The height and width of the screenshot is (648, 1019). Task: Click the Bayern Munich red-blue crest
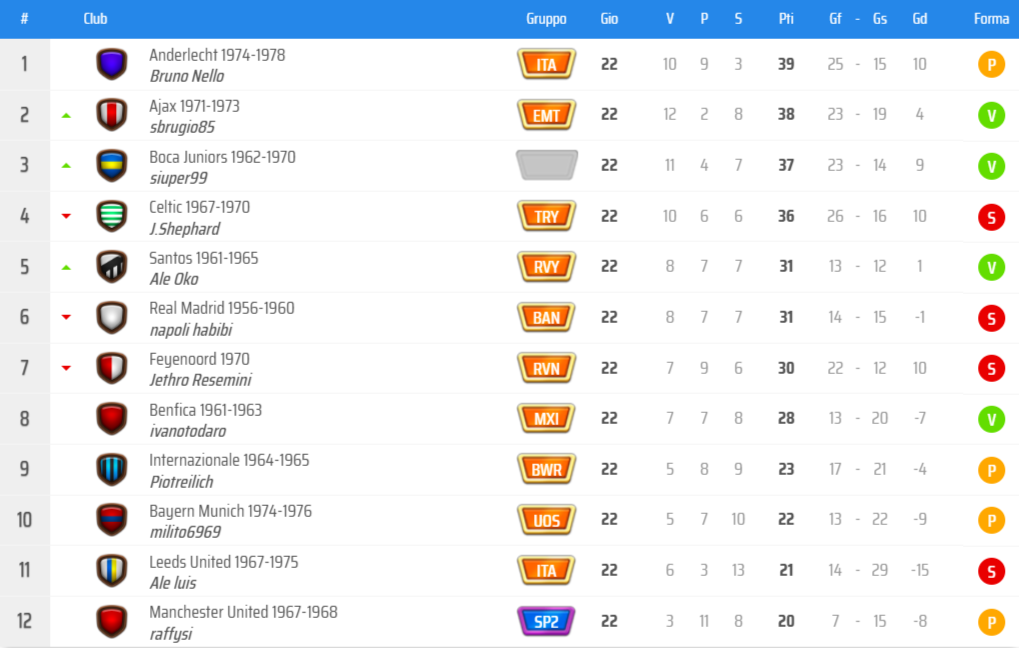coord(112,520)
